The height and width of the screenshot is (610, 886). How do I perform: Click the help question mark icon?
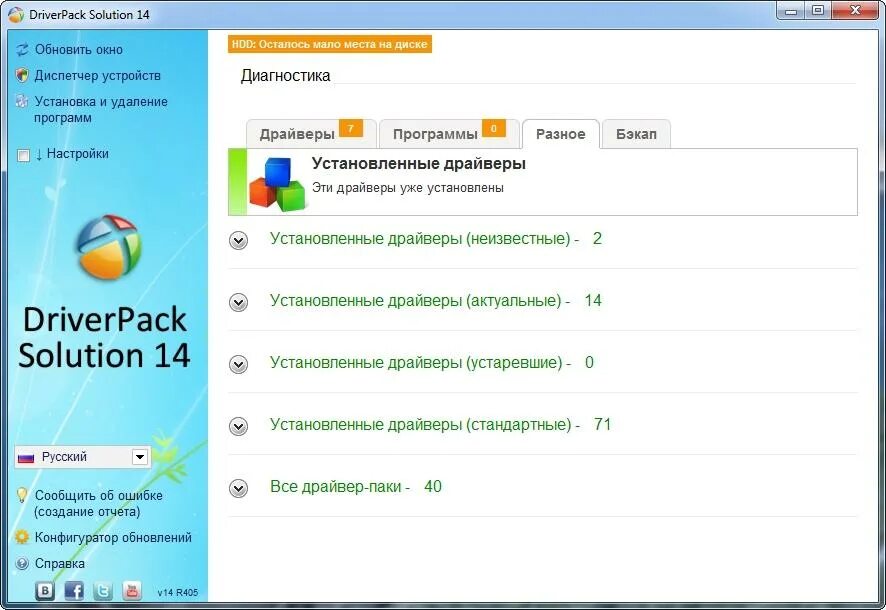coord(22,563)
